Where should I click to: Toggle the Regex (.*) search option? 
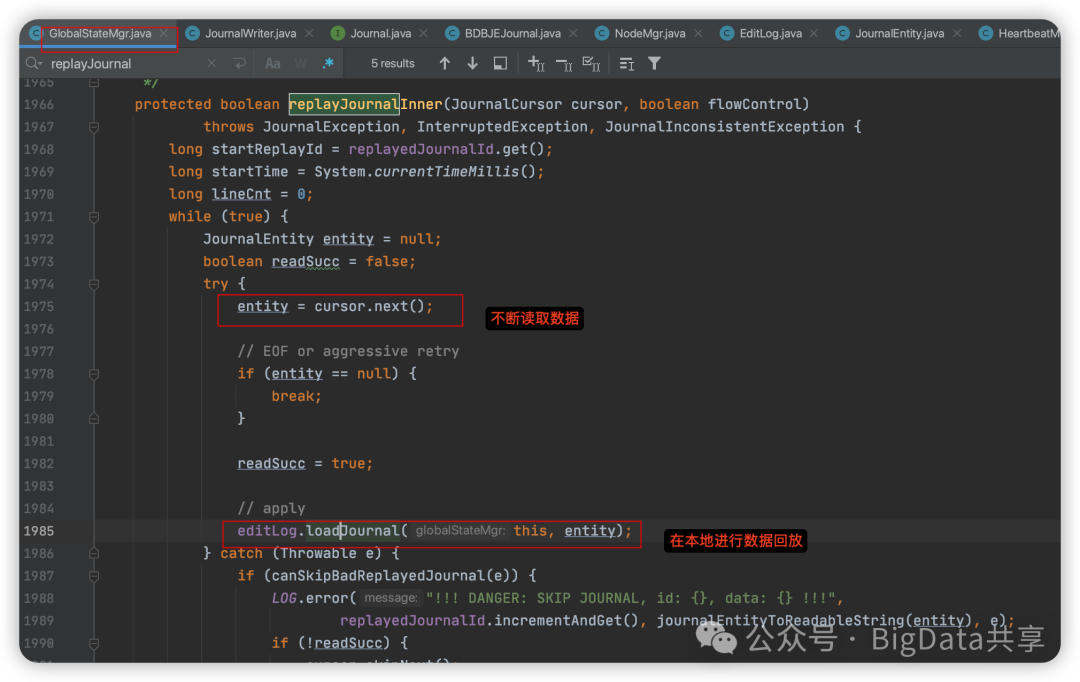point(329,63)
